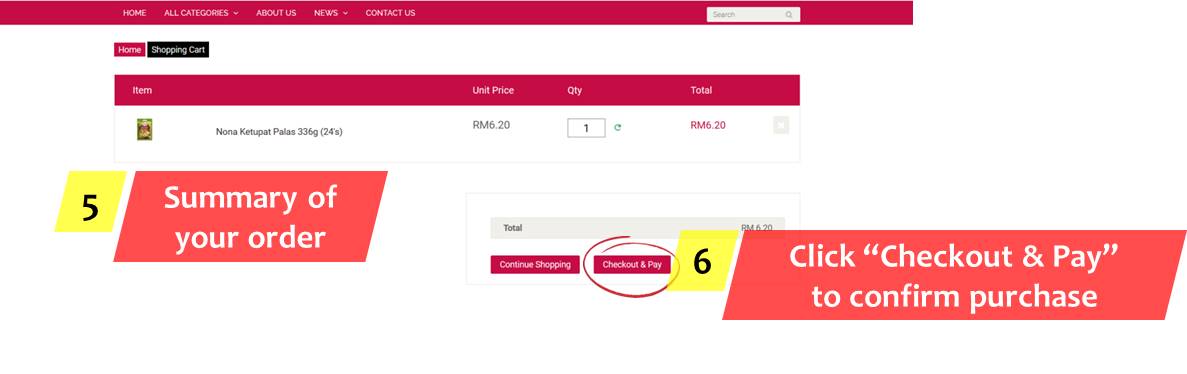Go to the Home menu item
Viewport: 1187px width, 374px height.
coord(135,13)
